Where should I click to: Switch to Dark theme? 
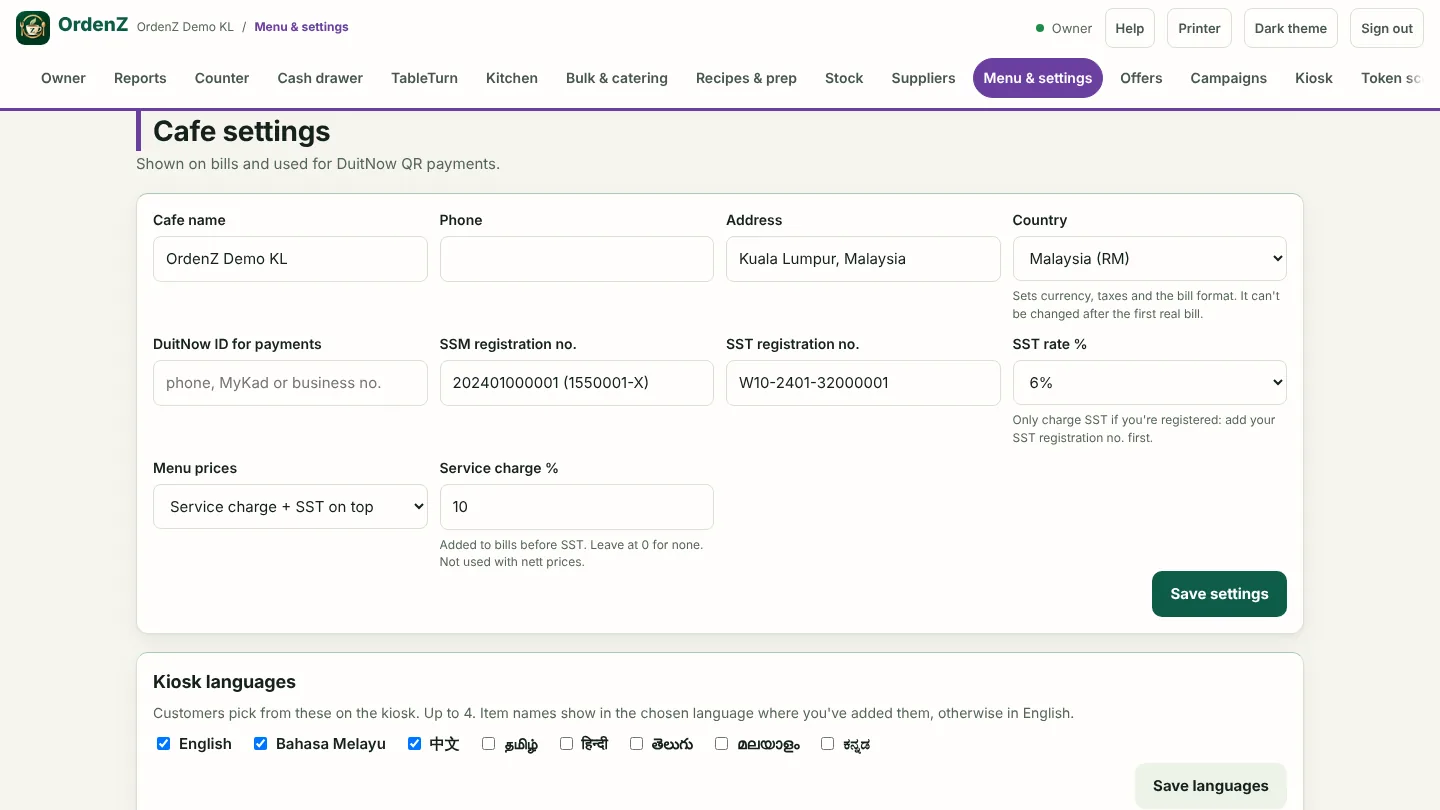[1291, 28]
